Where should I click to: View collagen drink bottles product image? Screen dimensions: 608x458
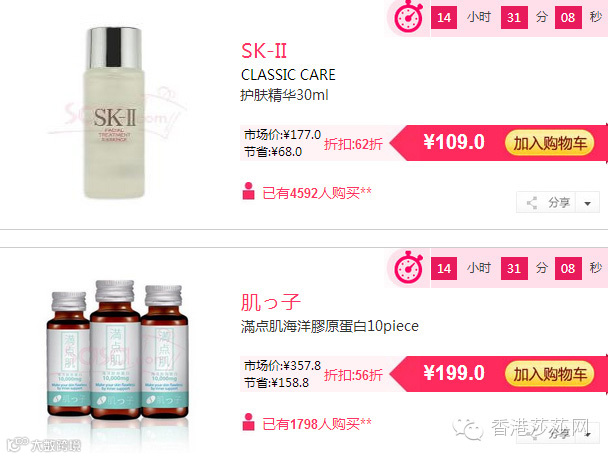[118, 350]
